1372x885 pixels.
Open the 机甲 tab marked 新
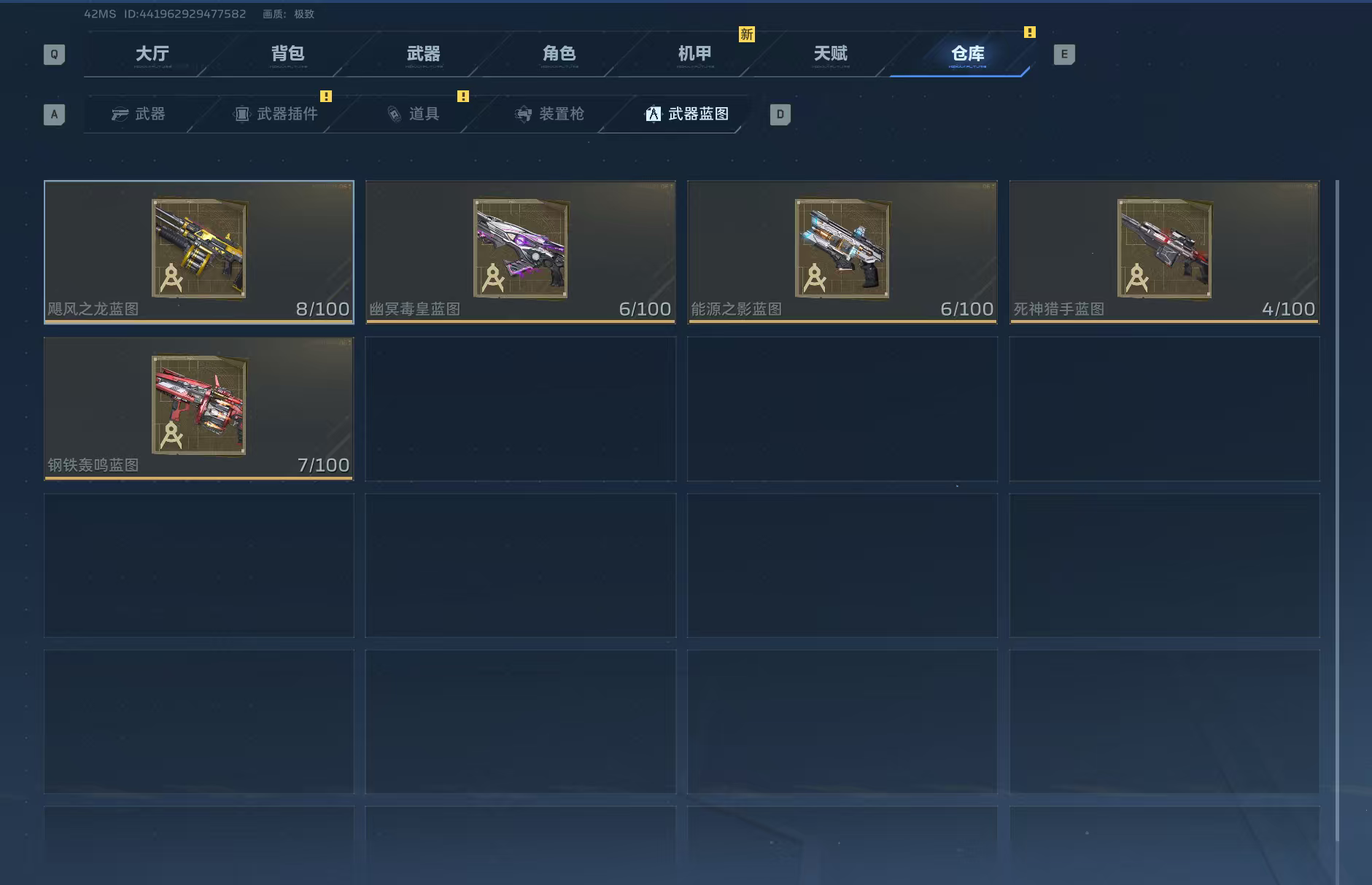[x=695, y=54]
